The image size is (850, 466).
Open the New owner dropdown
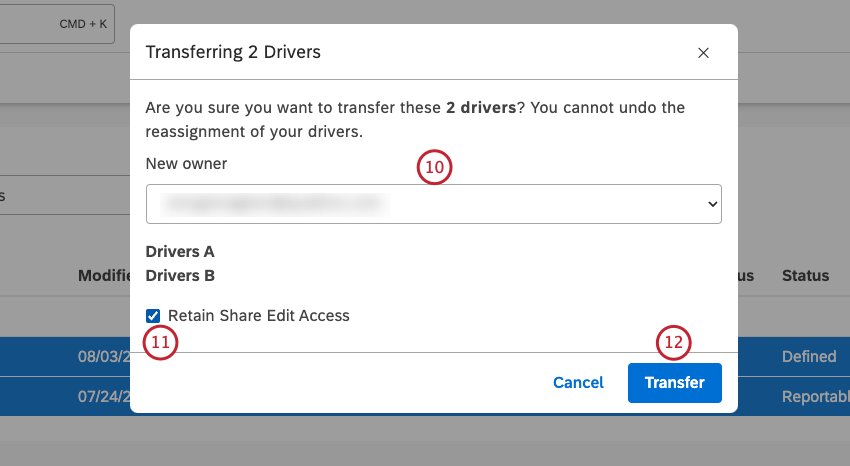[433, 203]
